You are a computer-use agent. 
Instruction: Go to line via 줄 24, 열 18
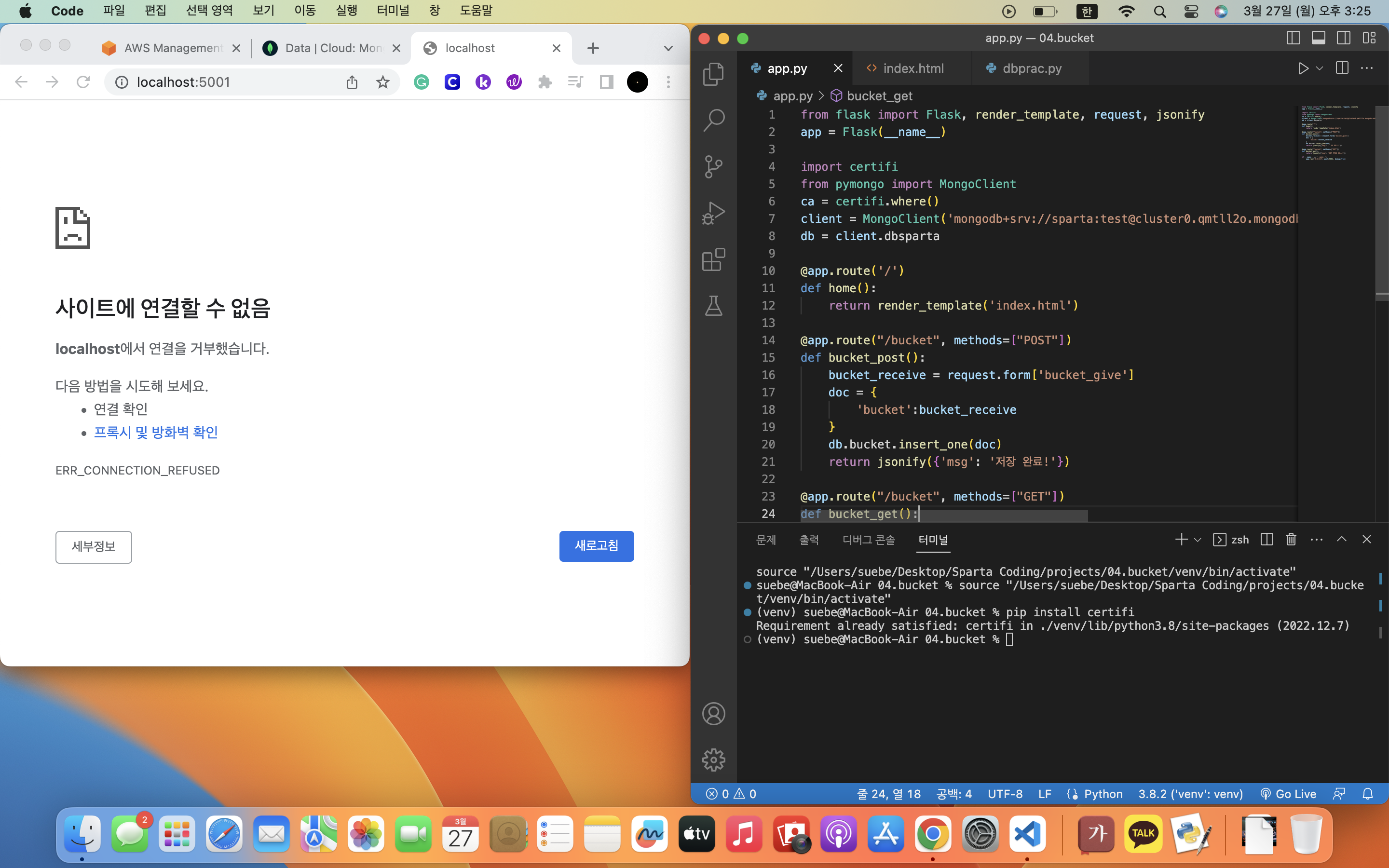pyautogui.click(x=888, y=793)
